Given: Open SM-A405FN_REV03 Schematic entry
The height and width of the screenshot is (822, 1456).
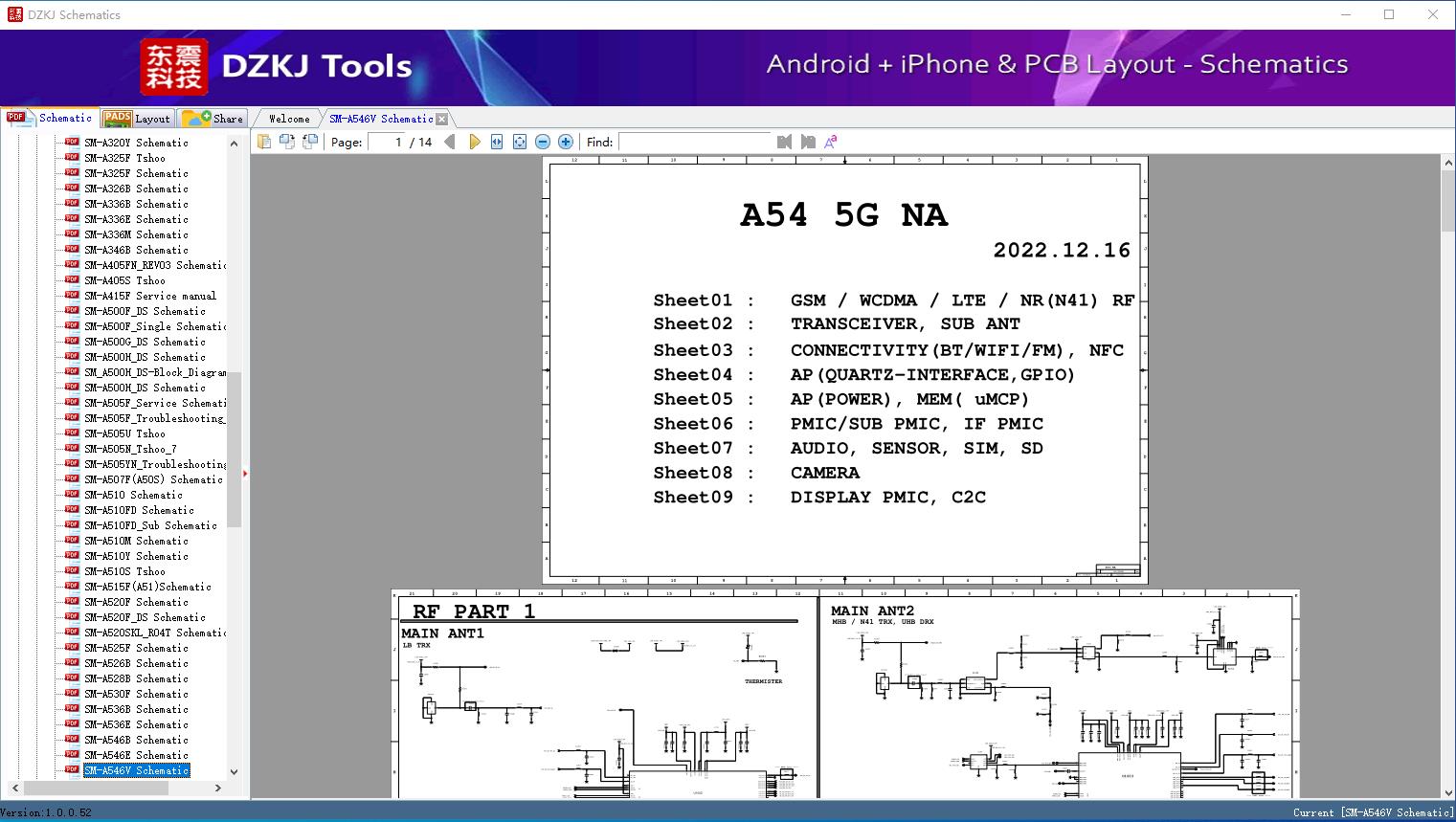Looking at the screenshot, I should click(x=155, y=265).
